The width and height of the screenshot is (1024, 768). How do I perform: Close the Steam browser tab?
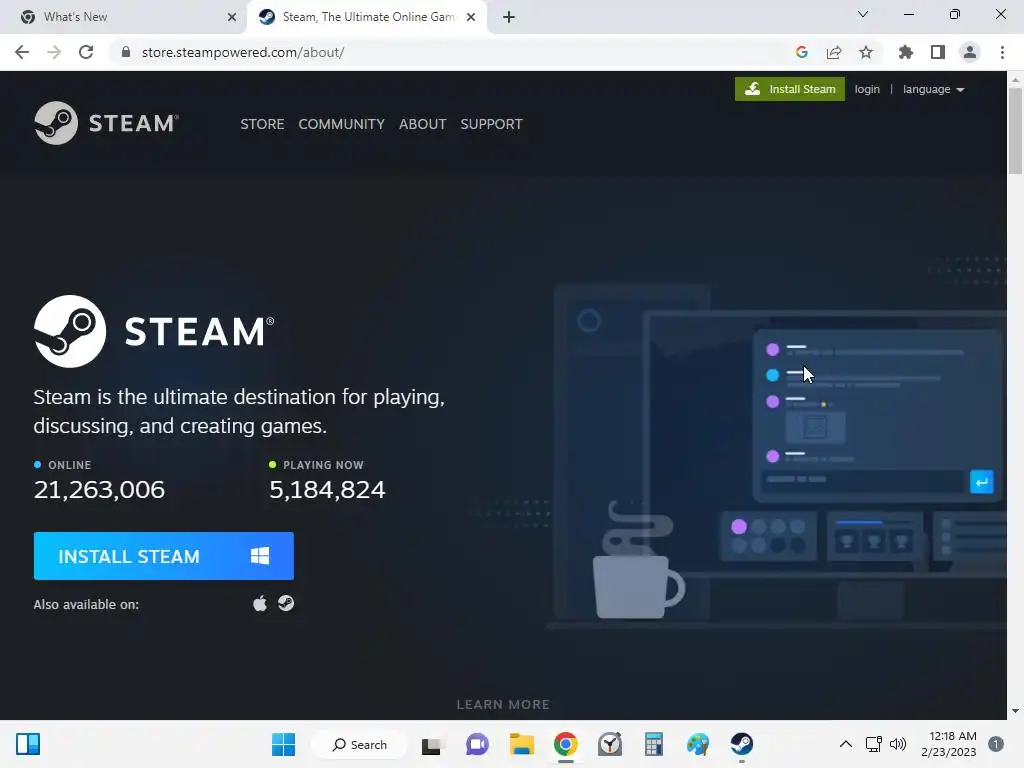471,17
